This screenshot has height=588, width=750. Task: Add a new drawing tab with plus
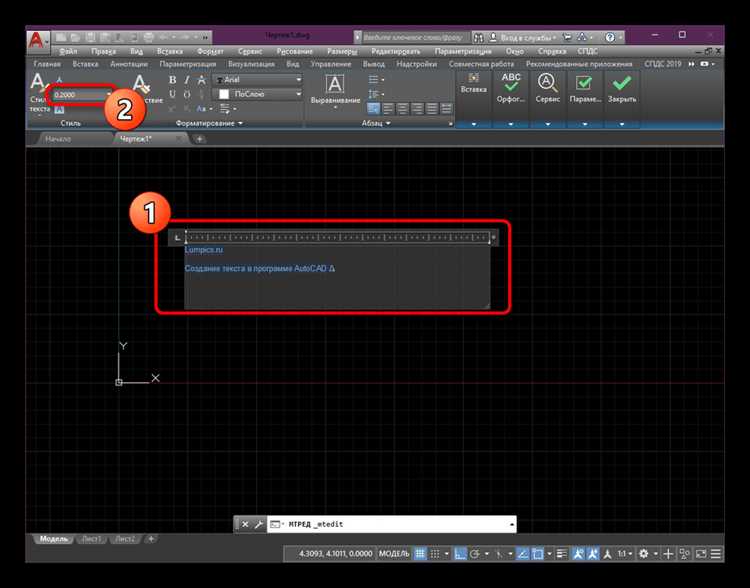tap(199, 139)
